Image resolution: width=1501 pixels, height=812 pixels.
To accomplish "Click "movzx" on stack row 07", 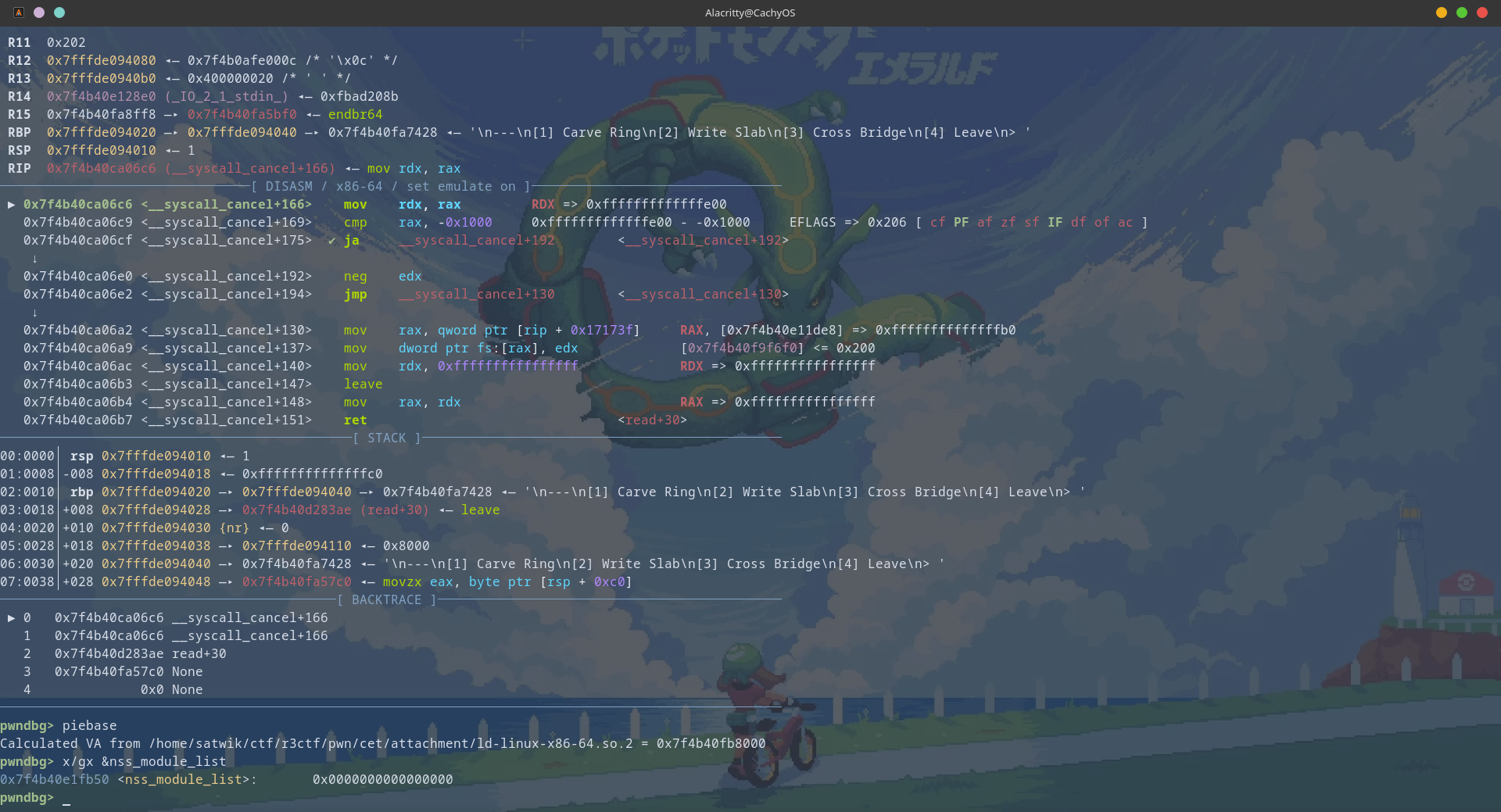I will [x=403, y=581].
